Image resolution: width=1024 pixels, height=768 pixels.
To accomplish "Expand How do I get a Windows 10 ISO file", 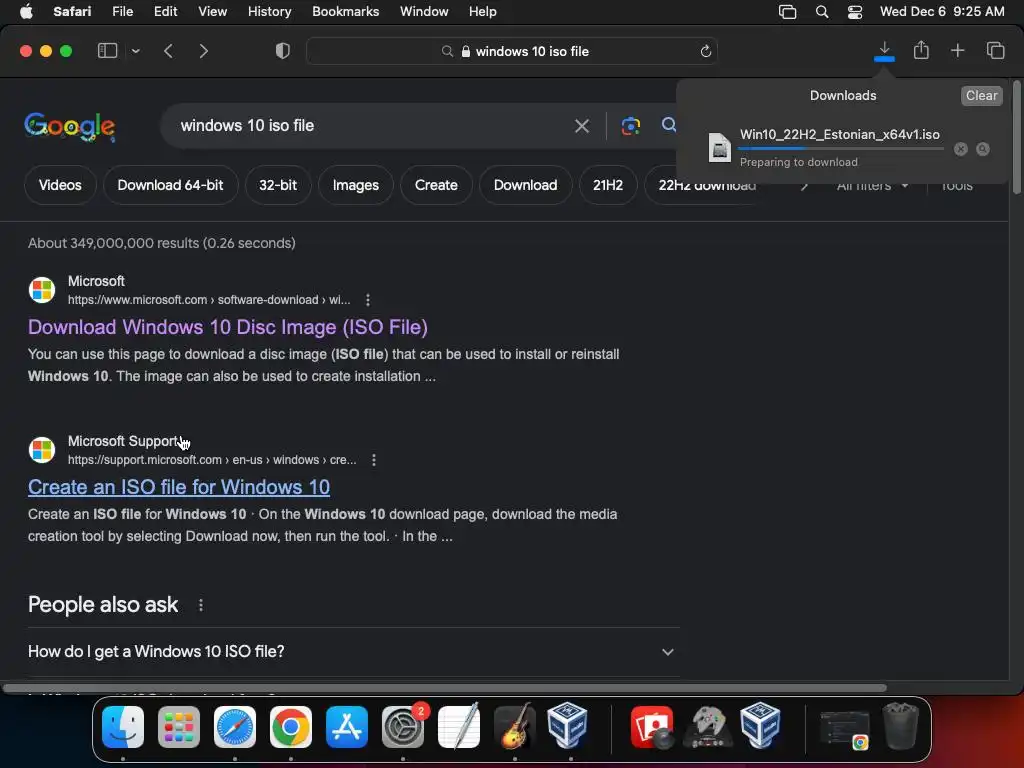I will (x=353, y=651).
